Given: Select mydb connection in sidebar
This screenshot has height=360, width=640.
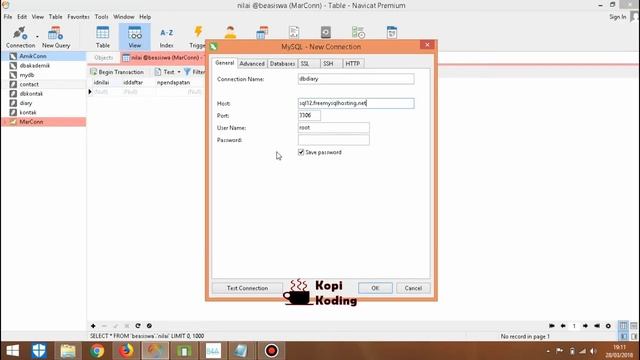Looking at the screenshot, I should pyautogui.click(x=44, y=75).
